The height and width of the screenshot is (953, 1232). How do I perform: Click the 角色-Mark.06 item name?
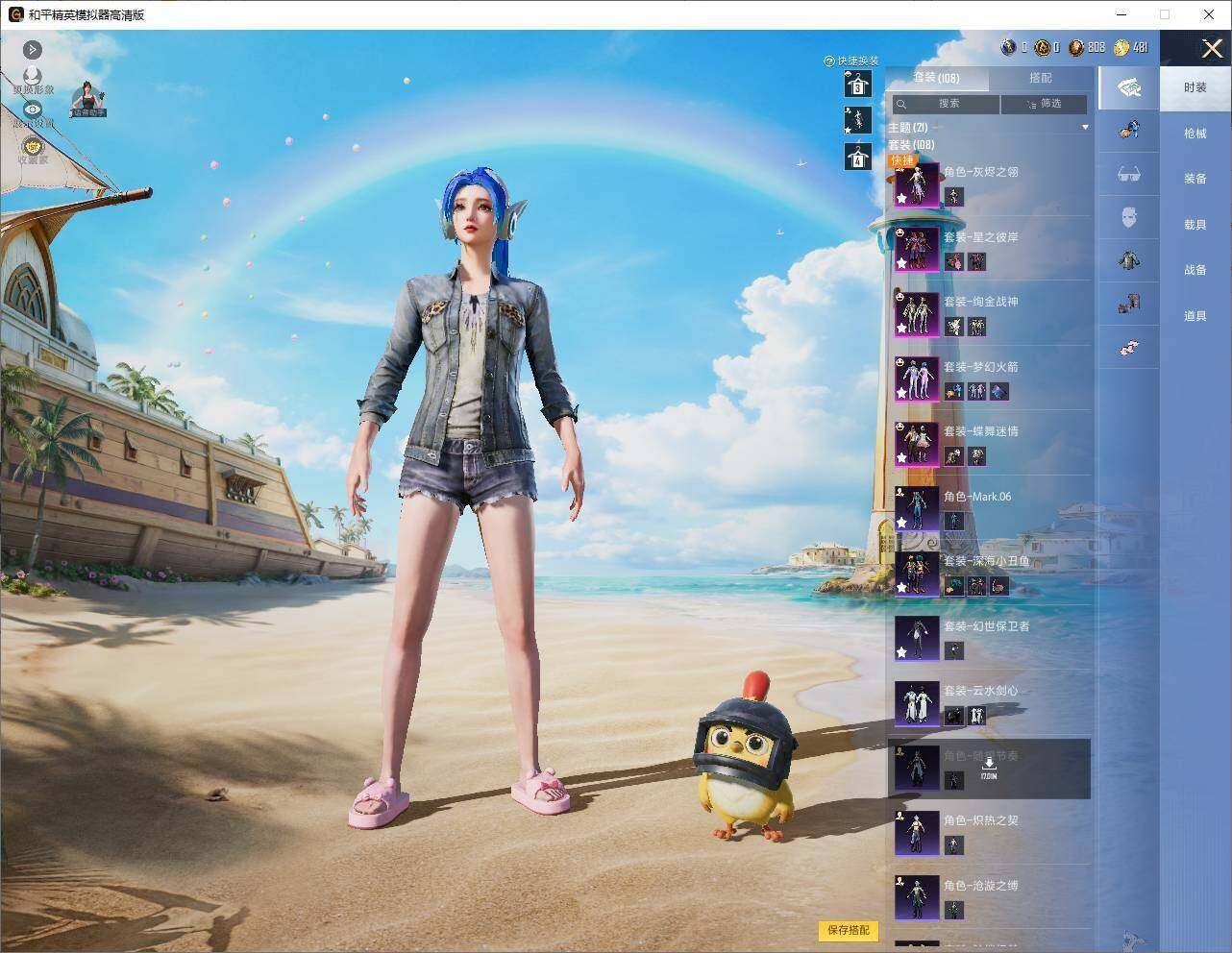coord(977,497)
